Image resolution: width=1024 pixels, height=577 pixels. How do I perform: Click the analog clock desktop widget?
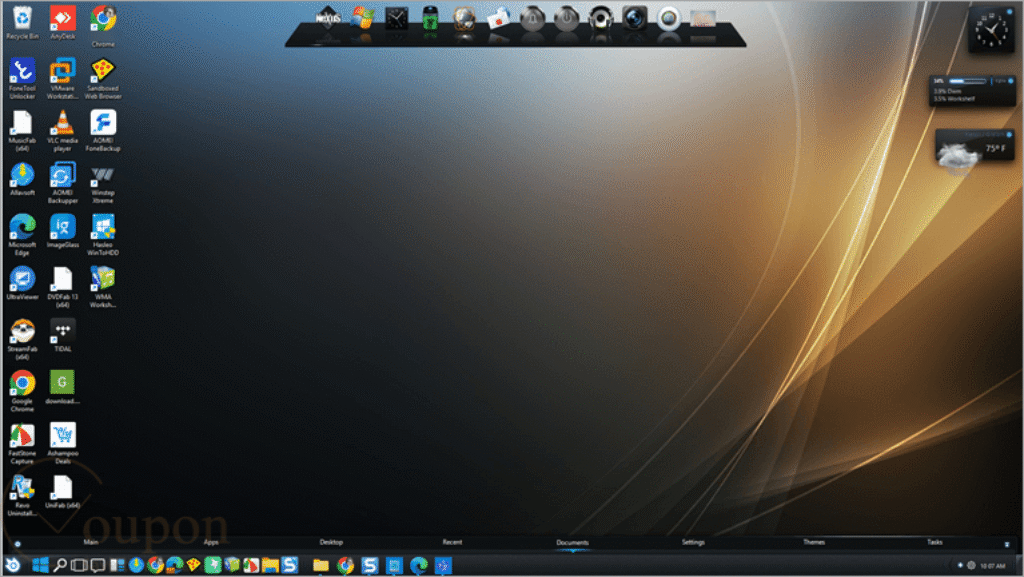[991, 29]
